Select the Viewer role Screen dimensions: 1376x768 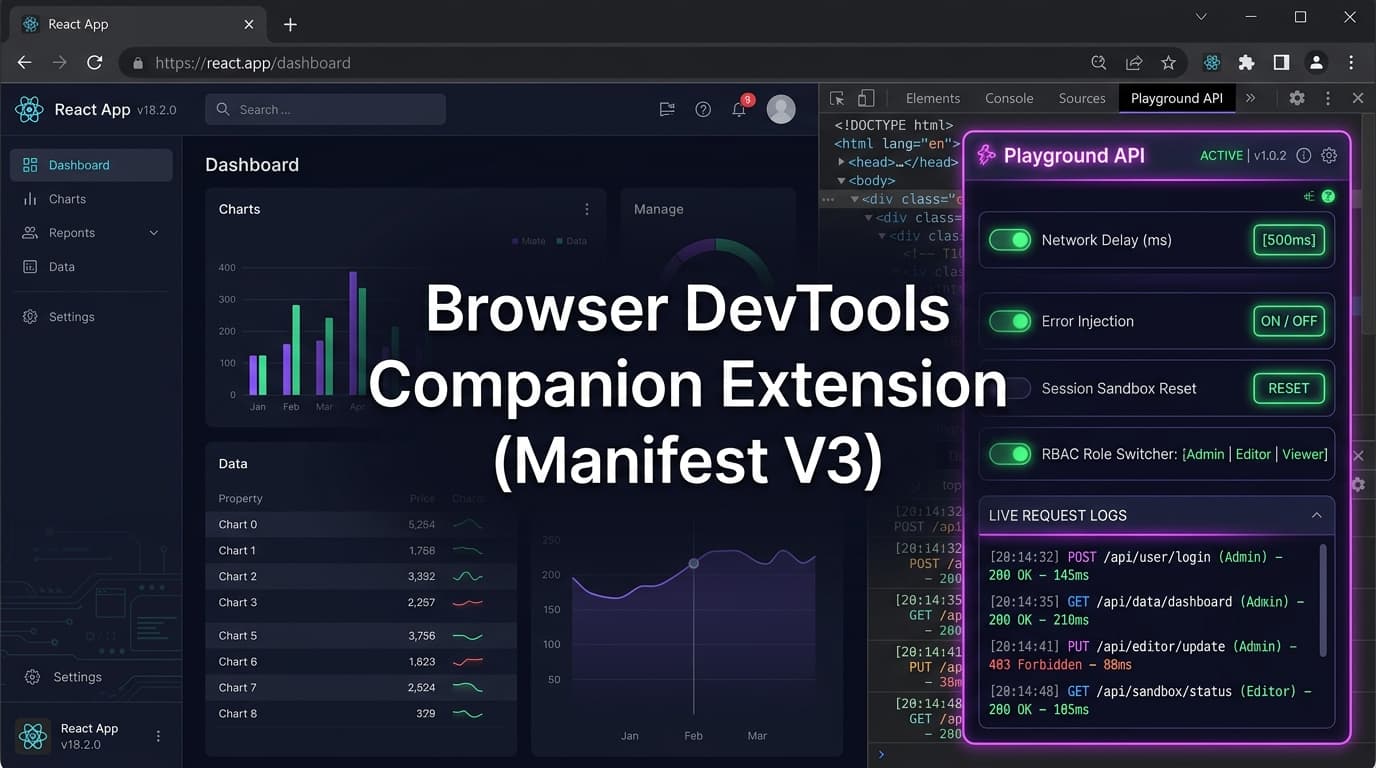pos(1304,454)
